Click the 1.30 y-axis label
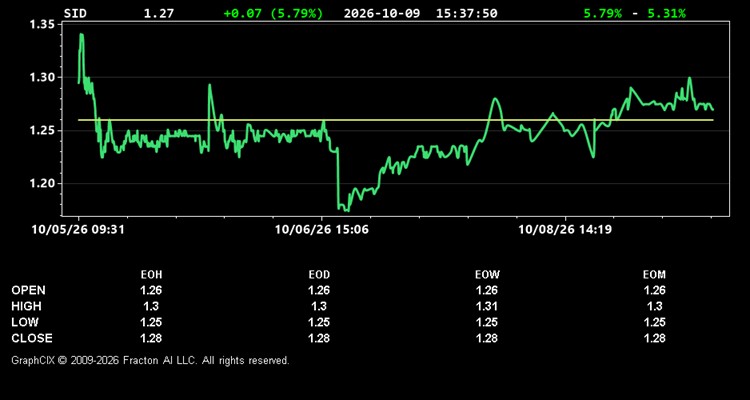 click(x=43, y=78)
